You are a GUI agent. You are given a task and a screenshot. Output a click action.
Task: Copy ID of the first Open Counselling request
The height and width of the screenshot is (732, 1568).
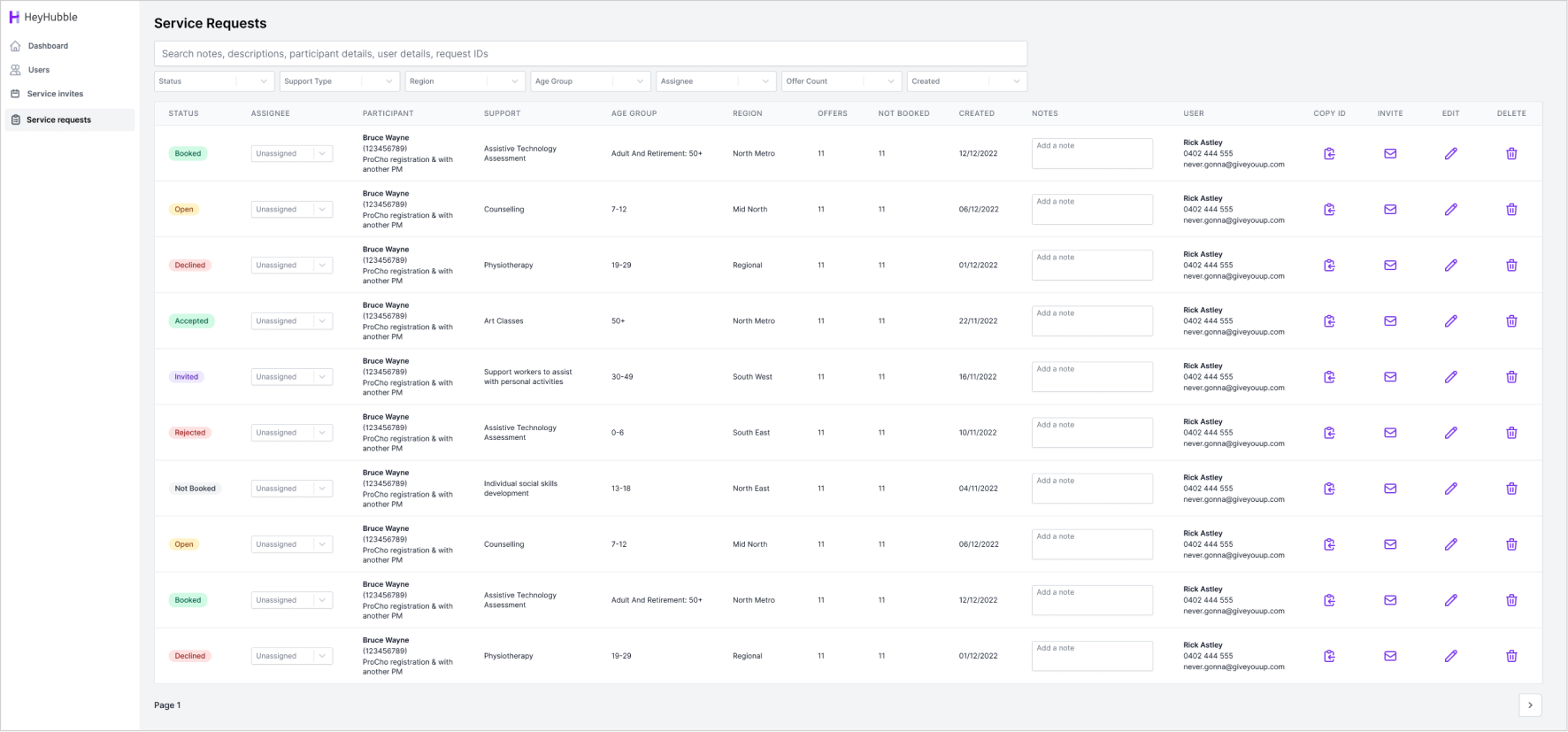click(x=1329, y=210)
